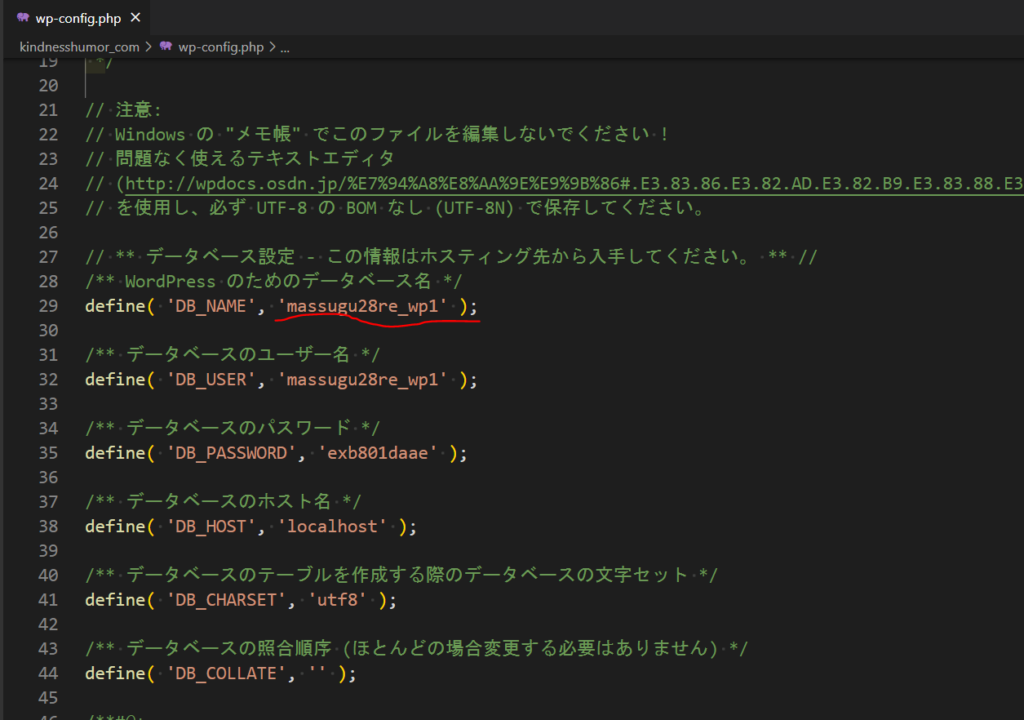Click line number 35 in the gutter
The width and height of the screenshot is (1024, 720).
(48, 453)
